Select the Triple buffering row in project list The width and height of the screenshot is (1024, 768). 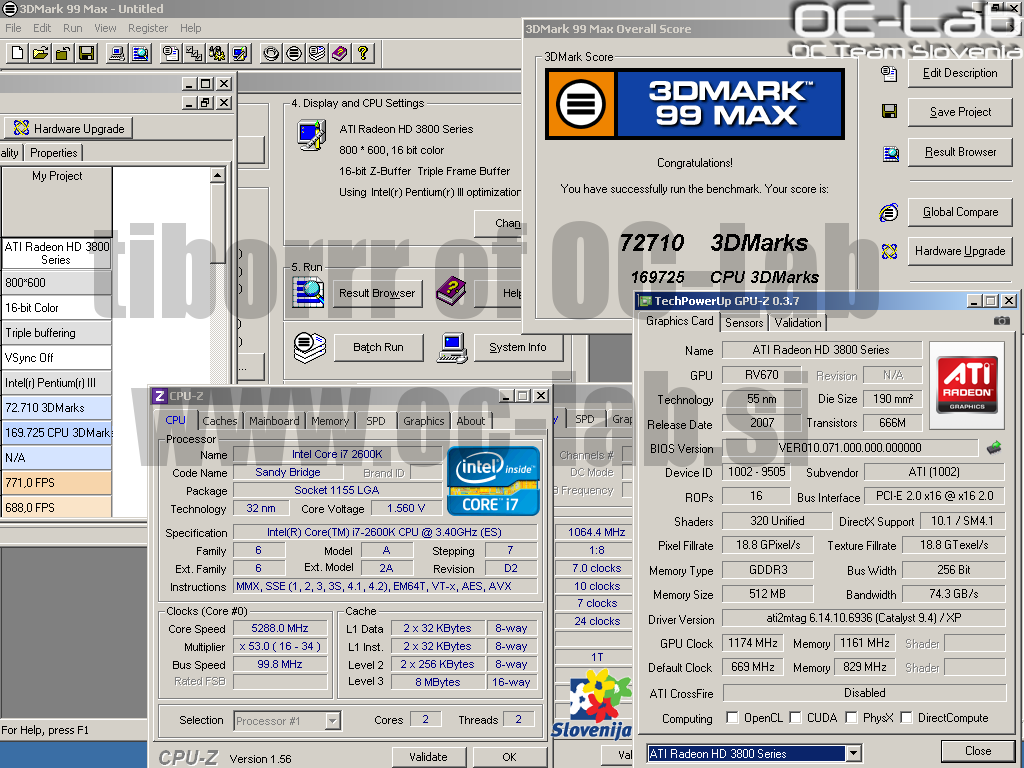tap(56, 333)
